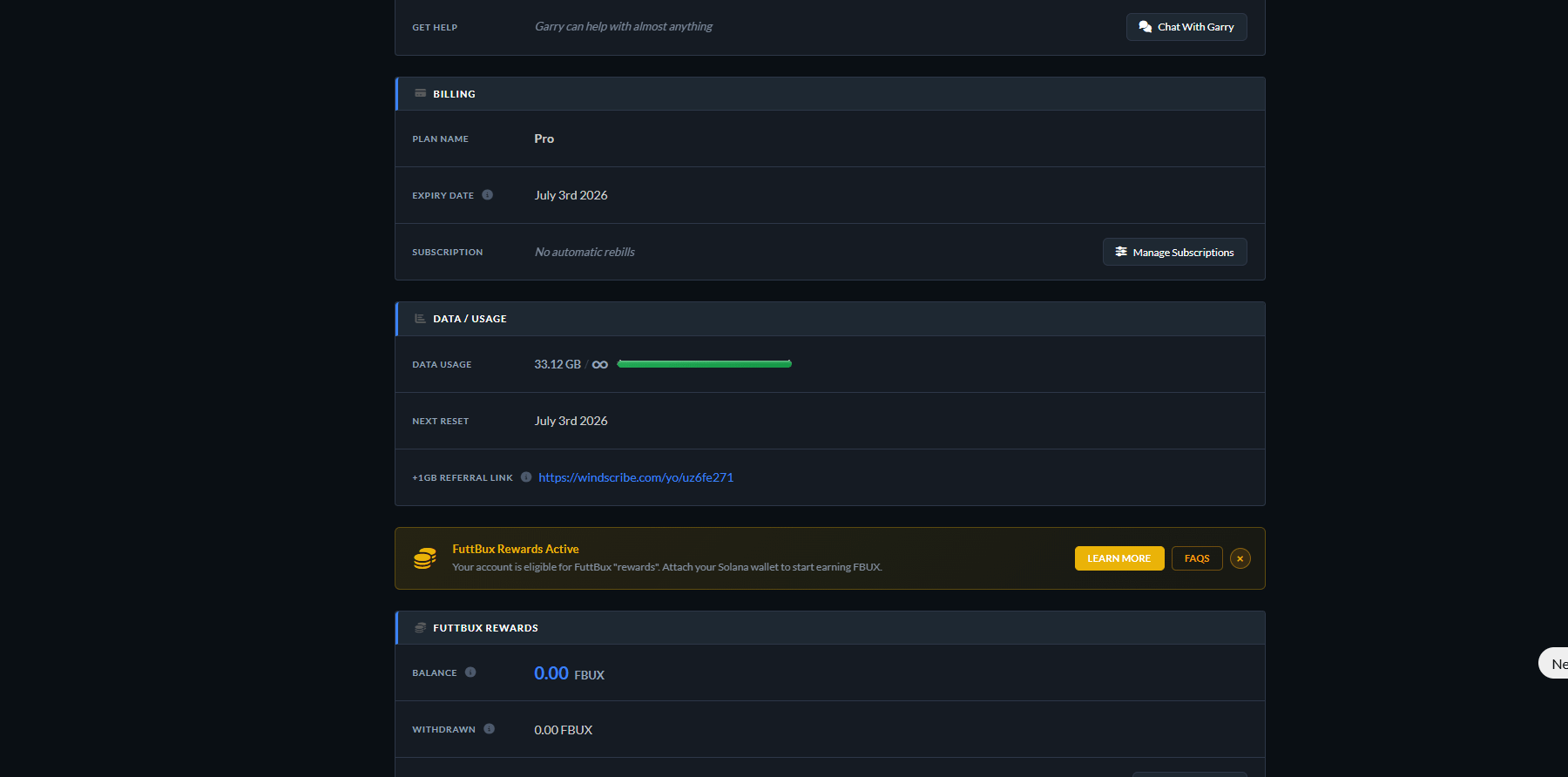Click the FuttBux Rewards section coins icon
The width and height of the screenshot is (1568, 777).
point(421,627)
